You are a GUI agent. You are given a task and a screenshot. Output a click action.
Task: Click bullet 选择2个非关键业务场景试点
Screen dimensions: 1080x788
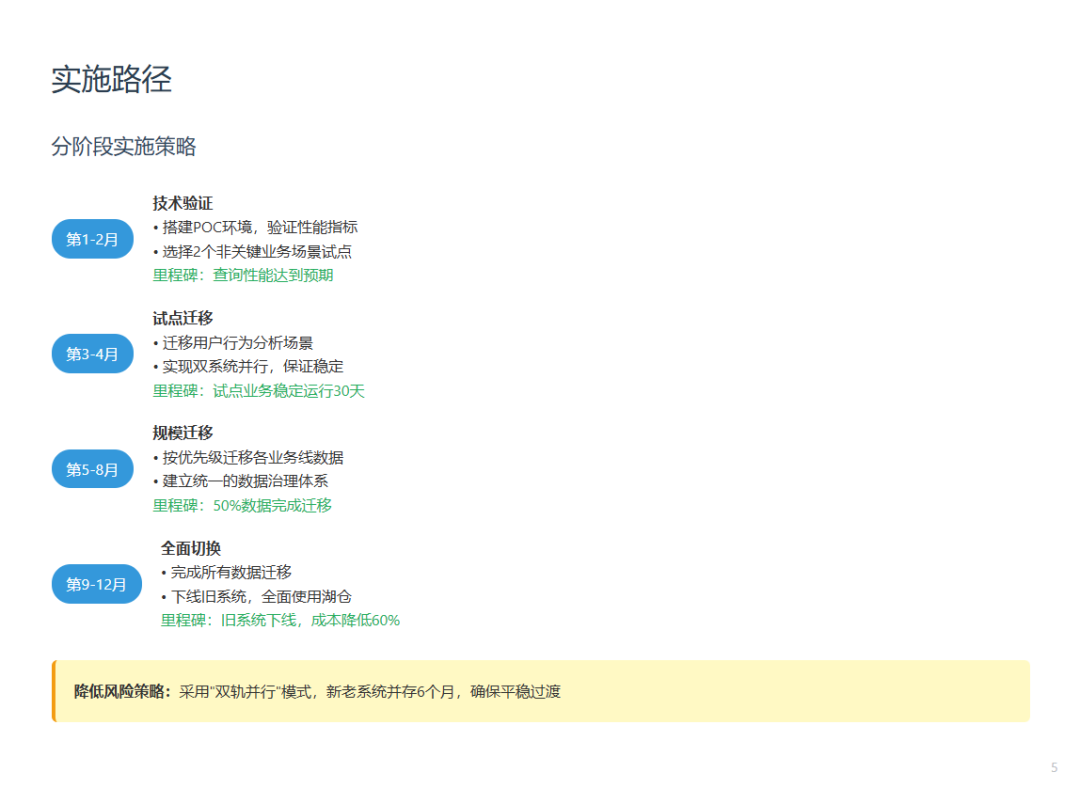(252, 251)
